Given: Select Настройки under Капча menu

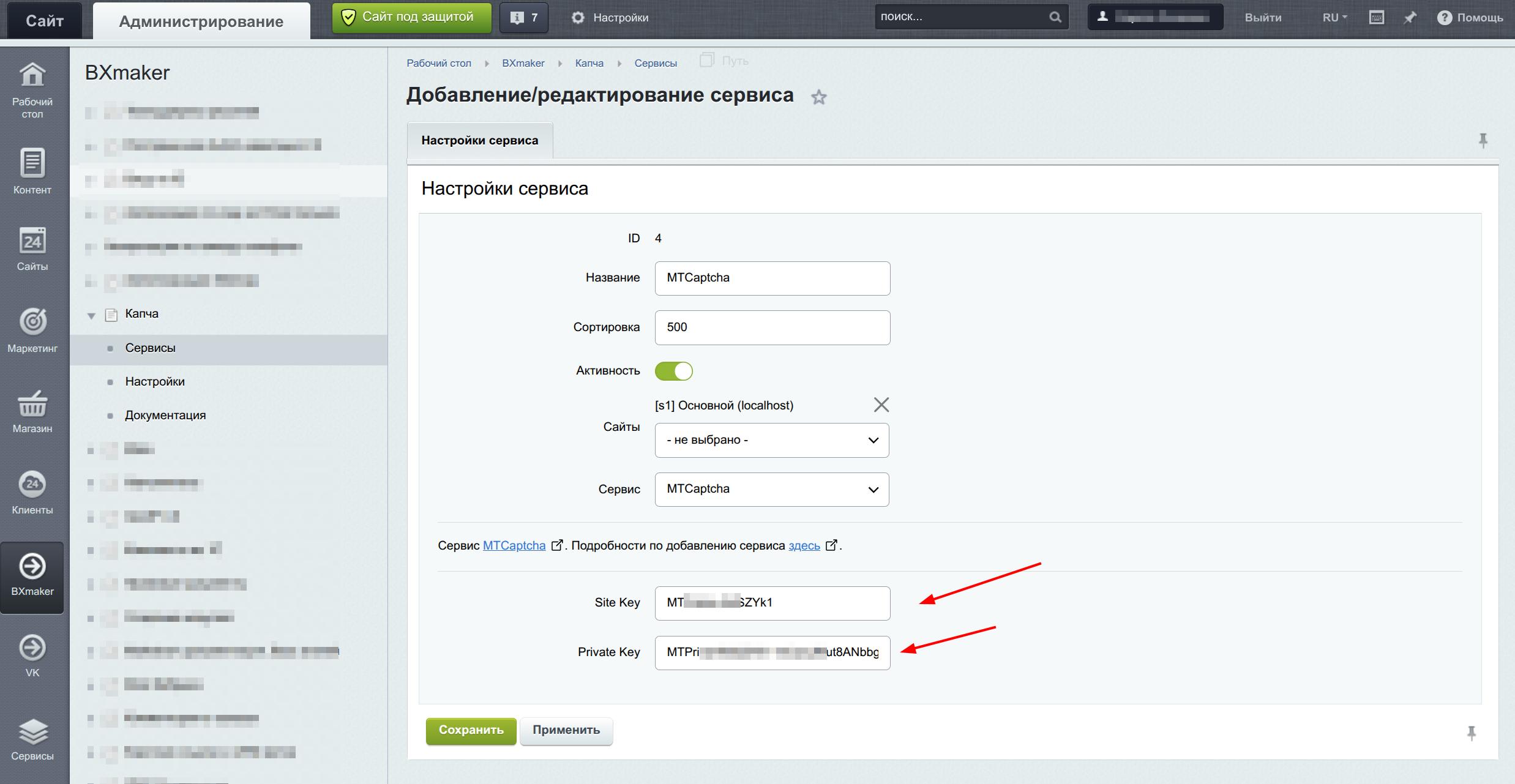Looking at the screenshot, I should (x=155, y=381).
